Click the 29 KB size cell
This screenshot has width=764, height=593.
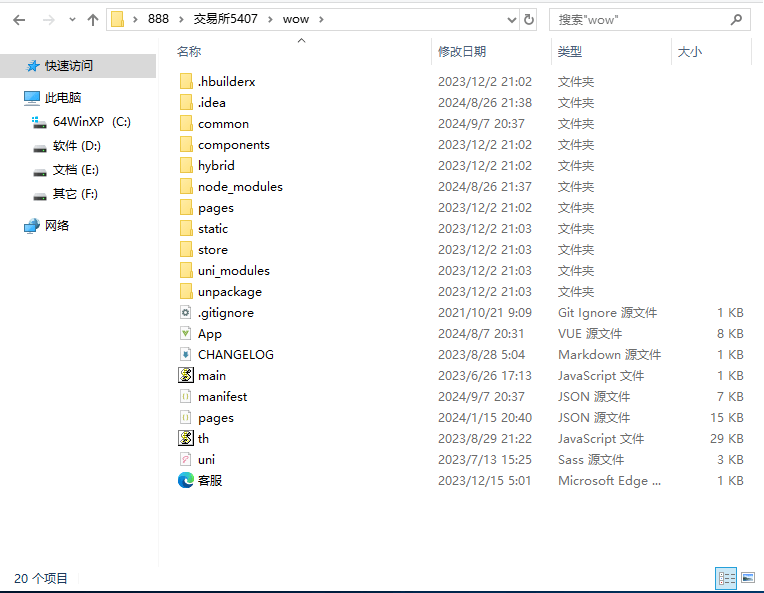click(726, 439)
